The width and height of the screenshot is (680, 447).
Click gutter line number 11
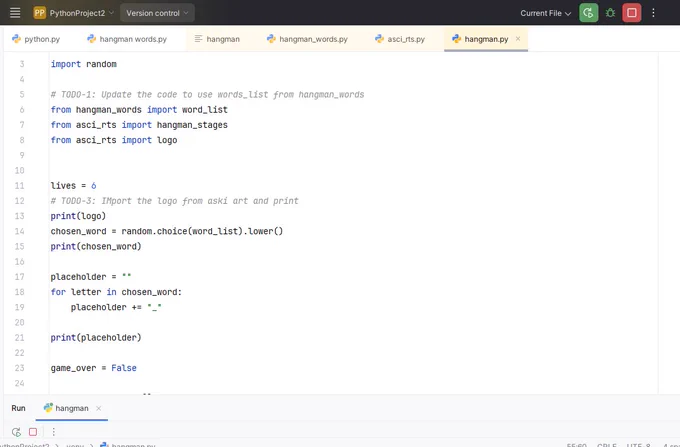20,186
